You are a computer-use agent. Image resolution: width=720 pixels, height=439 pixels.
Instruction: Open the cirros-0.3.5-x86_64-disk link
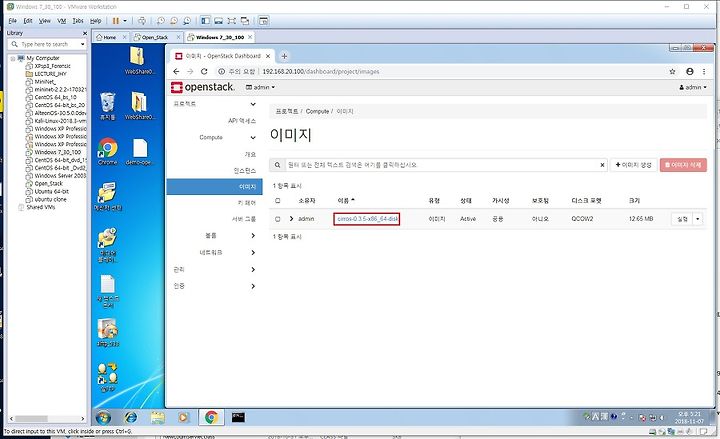tap(367, 219)
